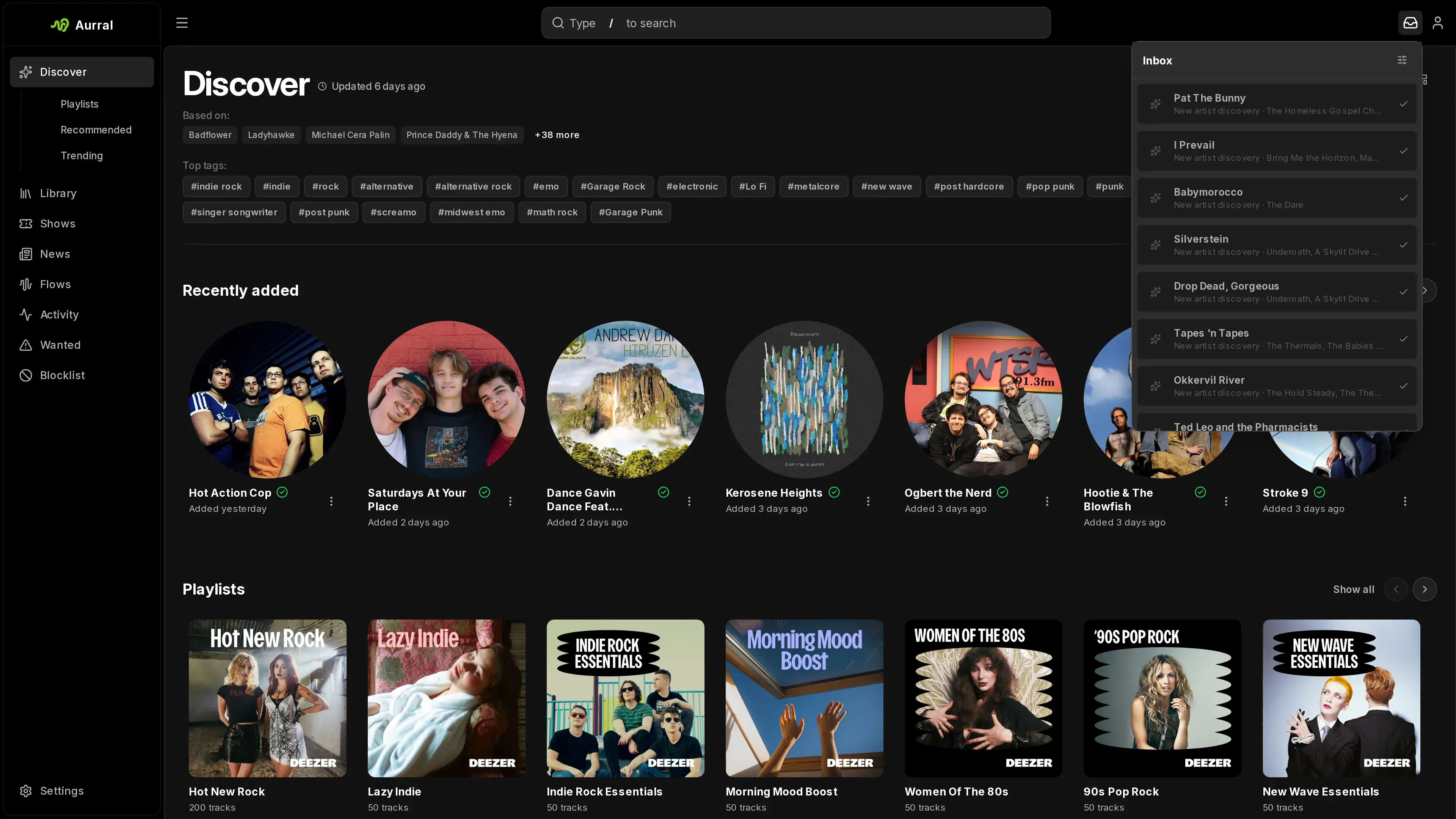The height and width of the screenshot is (819, 1456).
Task: Filter by #metalcore tag
Action: pyautogui.click(x=813, y=187)
